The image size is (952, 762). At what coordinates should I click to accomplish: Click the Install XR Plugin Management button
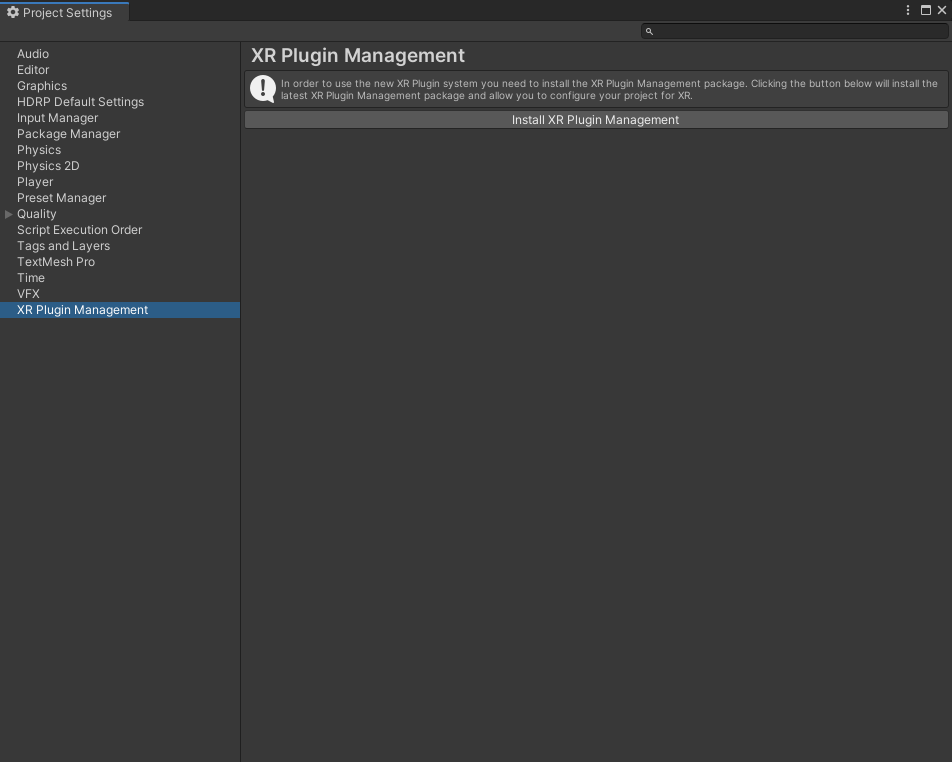pyautogui.click(x=596, y=120)
